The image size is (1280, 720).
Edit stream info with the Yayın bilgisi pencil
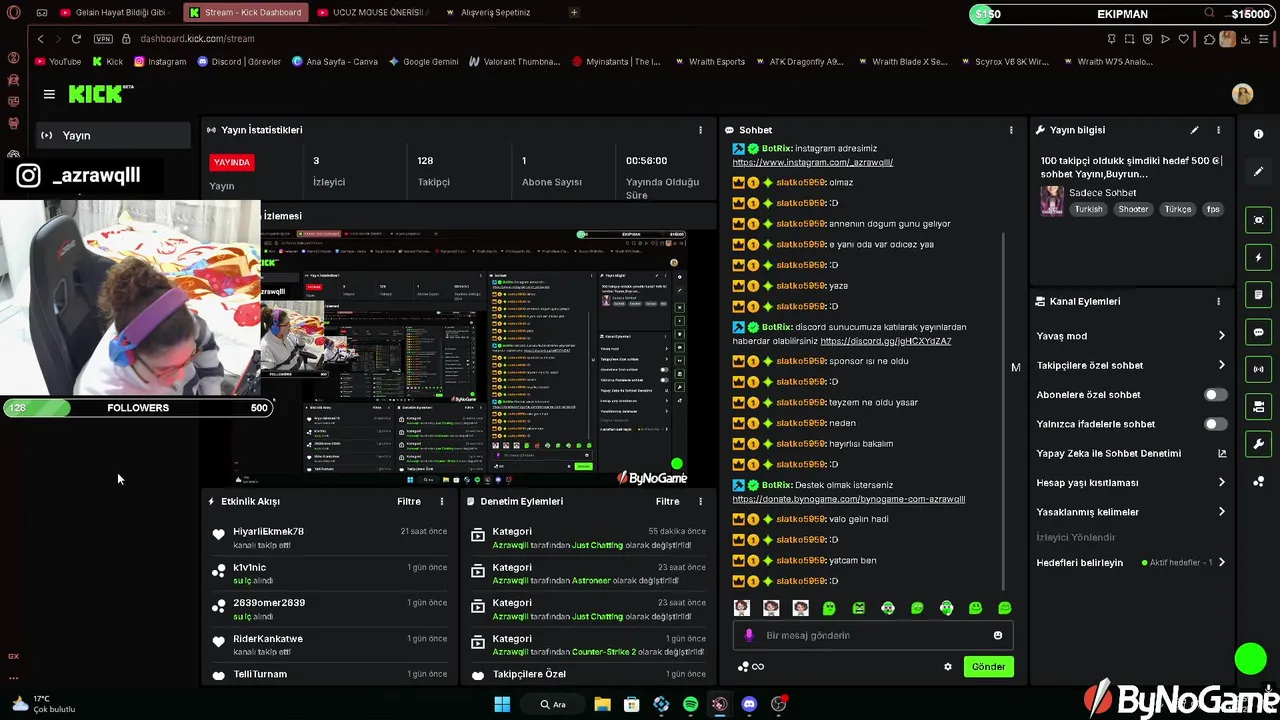pyautogui.click(x=1194, y=130)
